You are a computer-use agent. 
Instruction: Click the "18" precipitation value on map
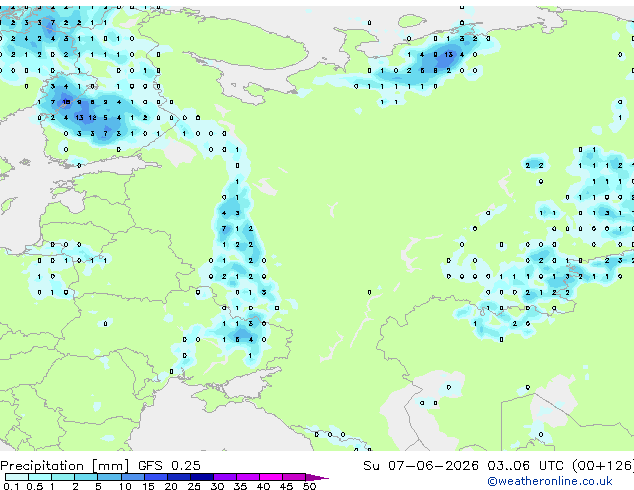(x=66, y=102)
